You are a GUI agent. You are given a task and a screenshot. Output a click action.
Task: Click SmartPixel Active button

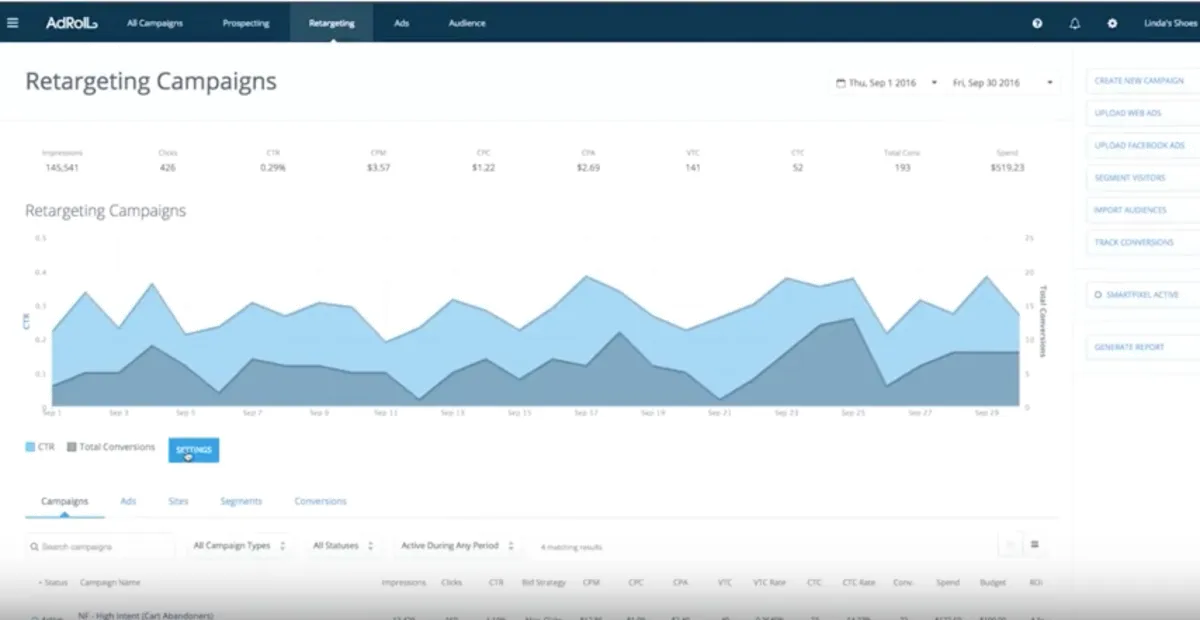pyautogui.click(x=1142, y=295)
